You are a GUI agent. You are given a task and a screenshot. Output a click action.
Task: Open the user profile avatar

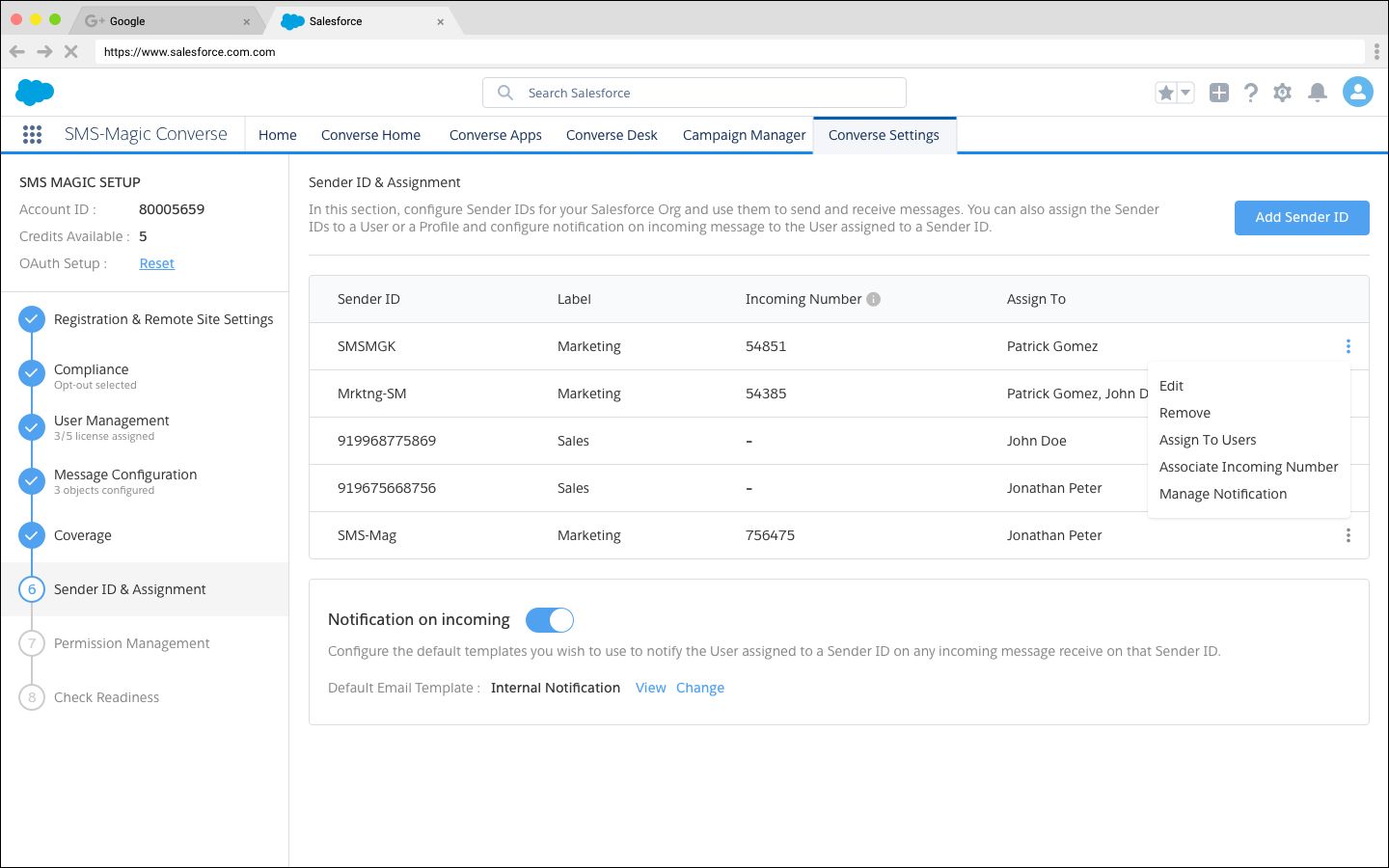(x=1357, y=93)
